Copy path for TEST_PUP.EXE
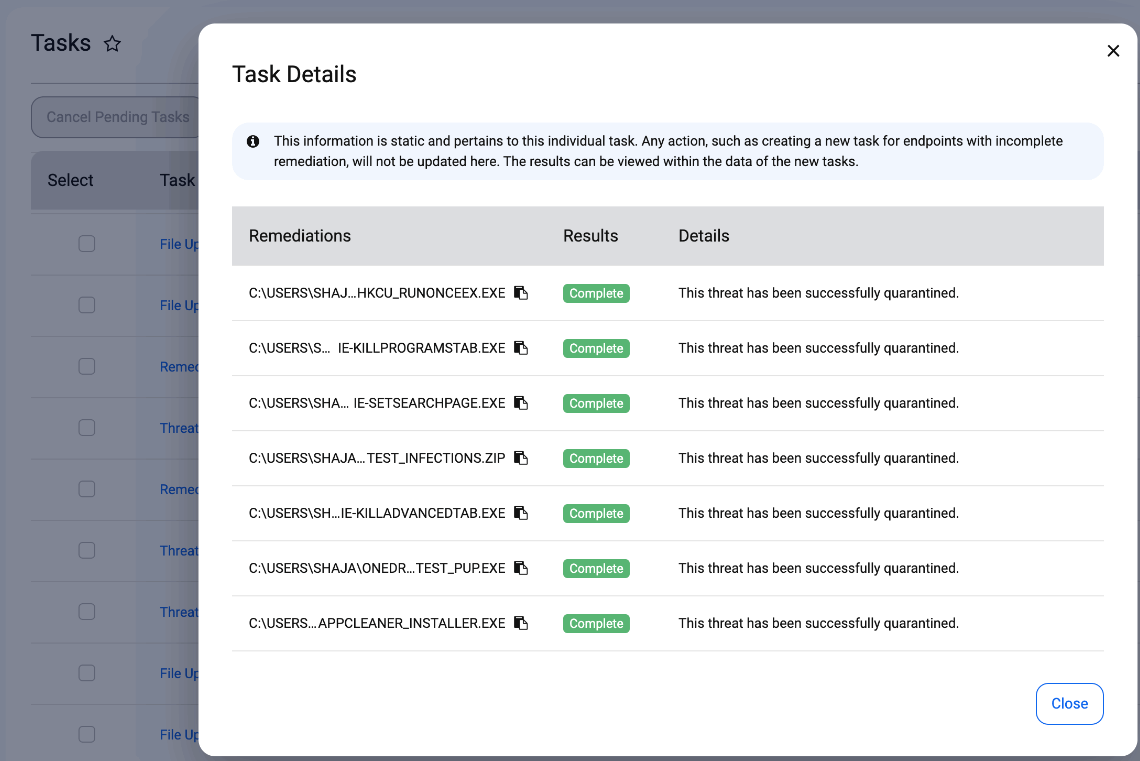This screenshot has width=1140, height=761. tap(521, 568)
